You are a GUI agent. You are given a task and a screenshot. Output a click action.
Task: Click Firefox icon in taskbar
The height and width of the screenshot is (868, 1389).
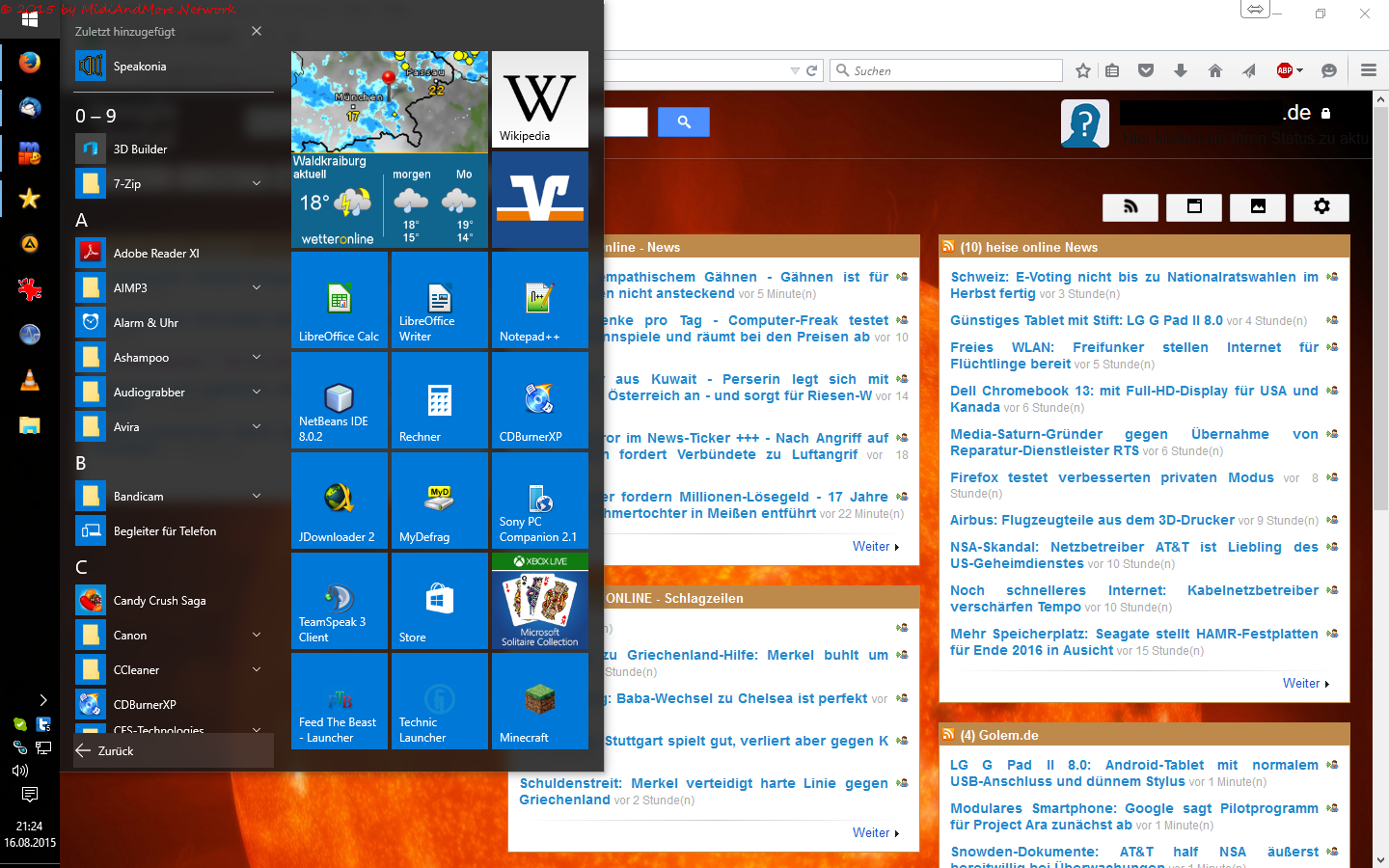30,63
